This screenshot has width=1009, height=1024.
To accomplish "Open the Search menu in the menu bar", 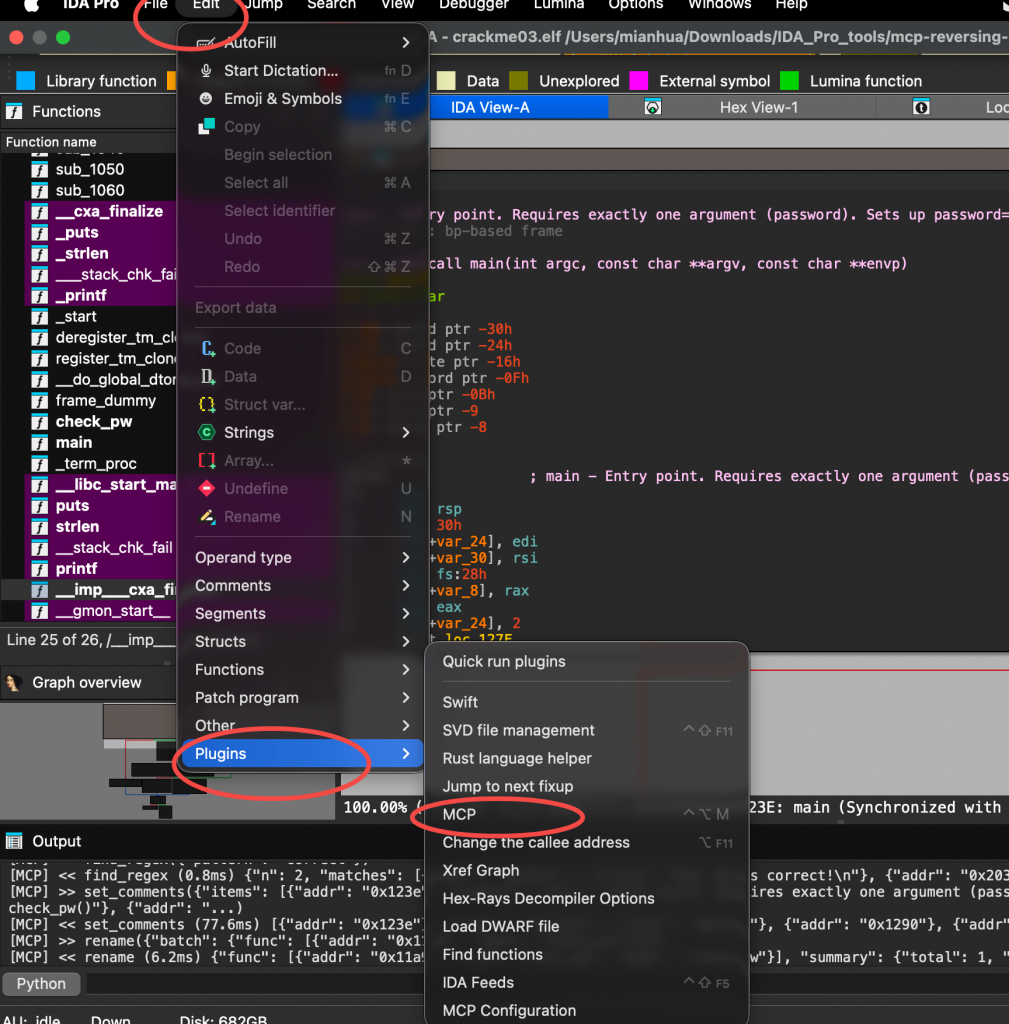I will pyautogui.click(x=331, y=5).
